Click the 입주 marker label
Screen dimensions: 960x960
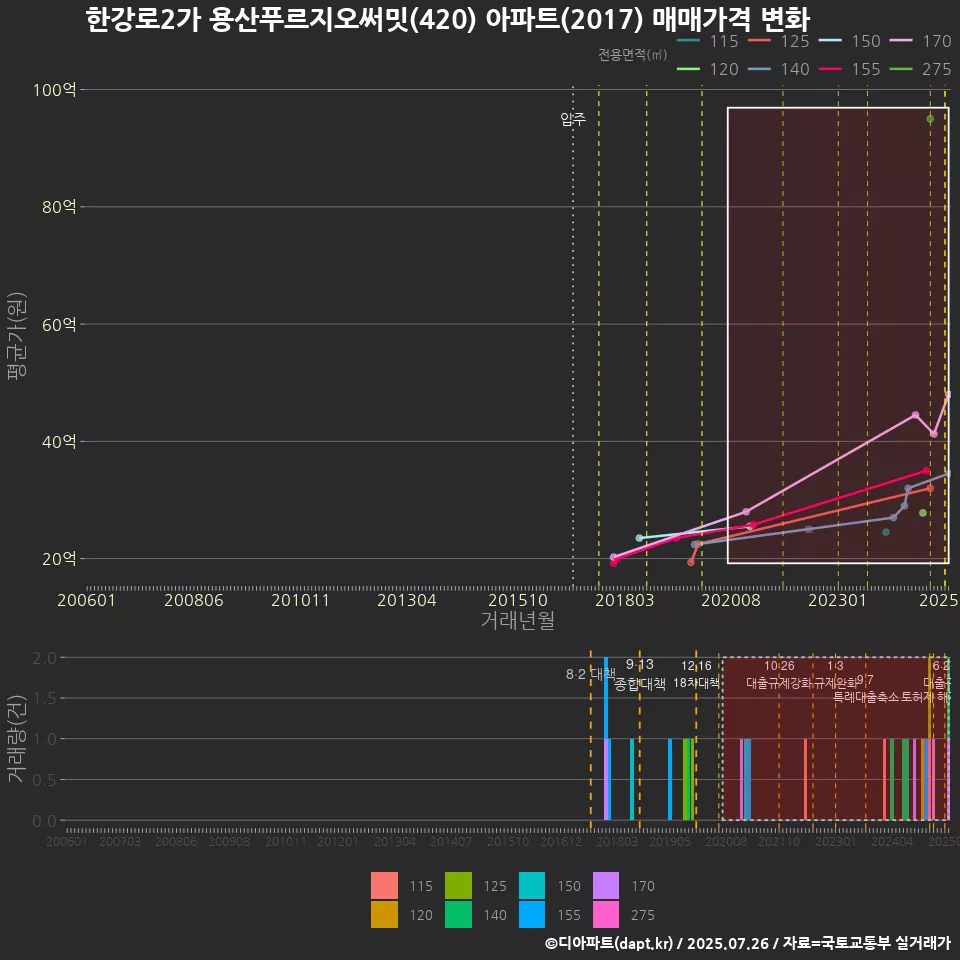[x=572, y=119]
